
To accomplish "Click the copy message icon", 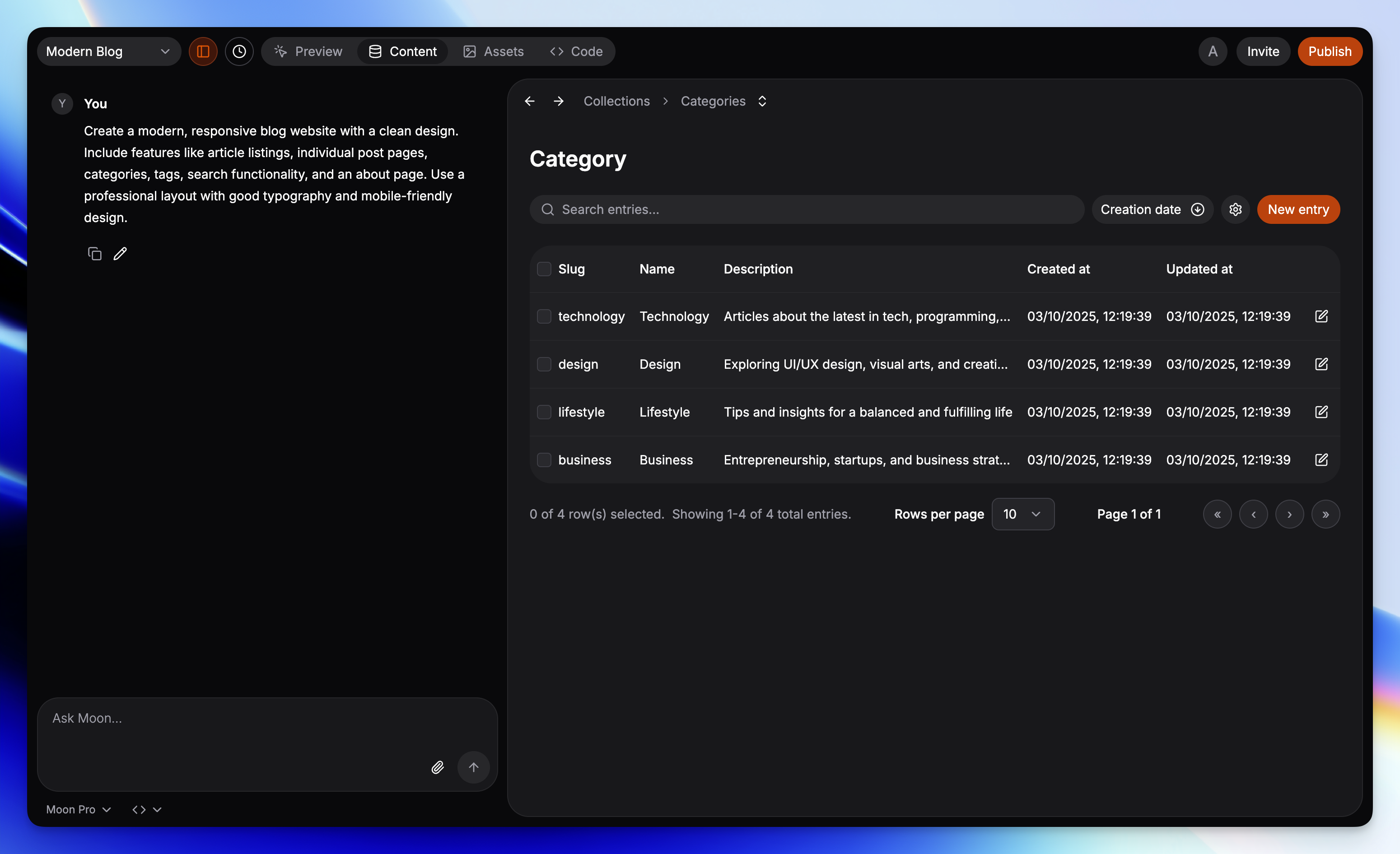I will pyautogui.click(x=94, y=253).
